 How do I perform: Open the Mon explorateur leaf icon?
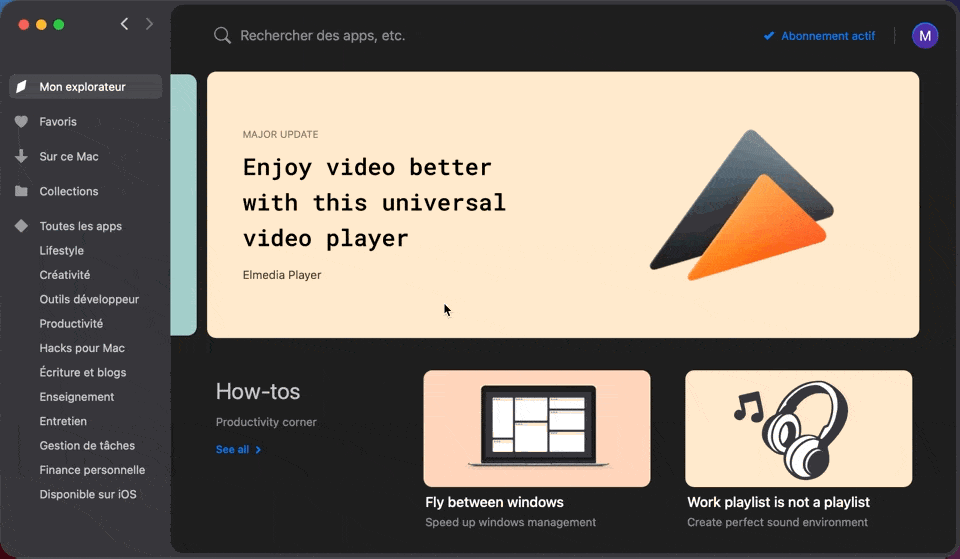pyautogui.click(x=21, y=86)
